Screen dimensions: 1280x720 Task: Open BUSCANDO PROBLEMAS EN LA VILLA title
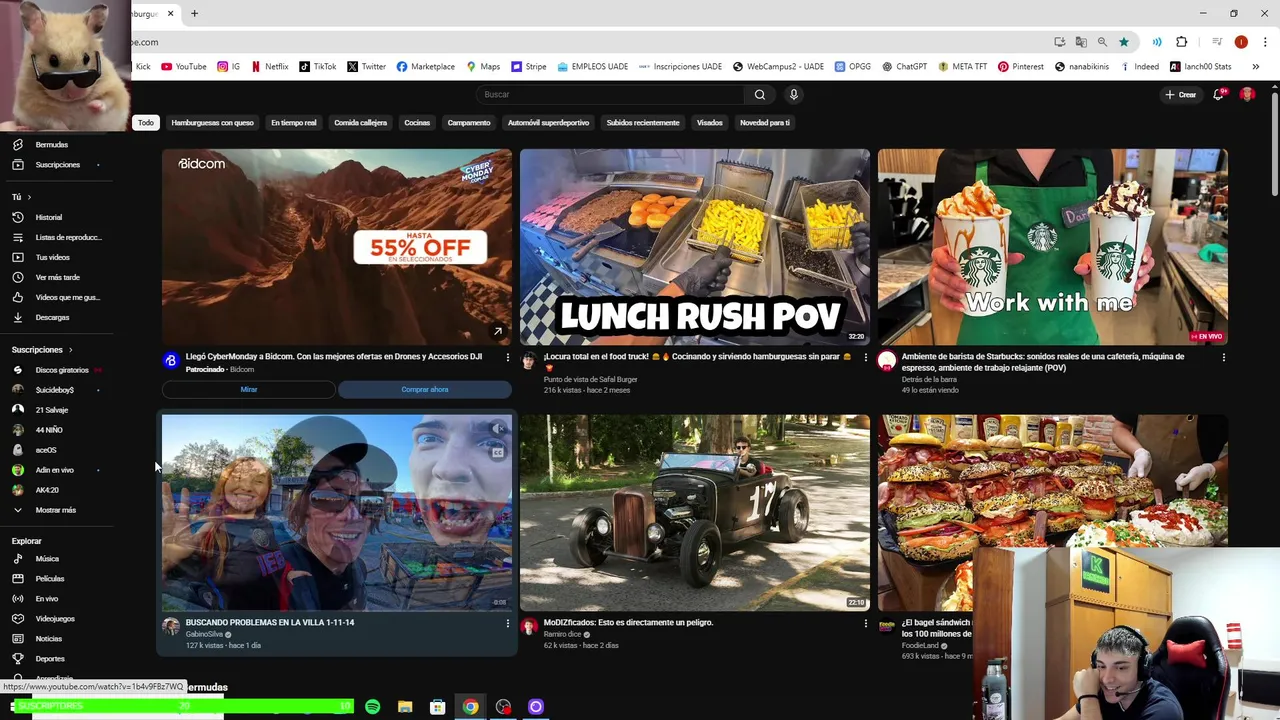(270, 623)
